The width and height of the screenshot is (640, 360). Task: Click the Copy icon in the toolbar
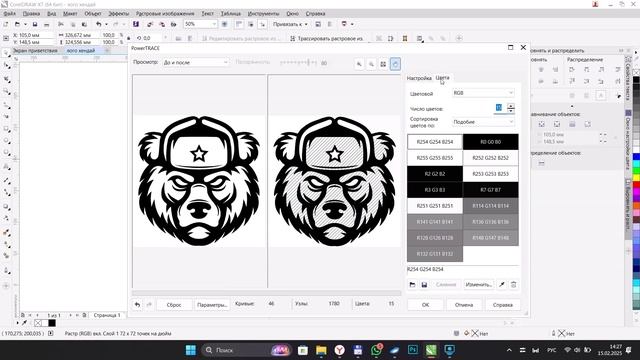[x=73, y=24]
